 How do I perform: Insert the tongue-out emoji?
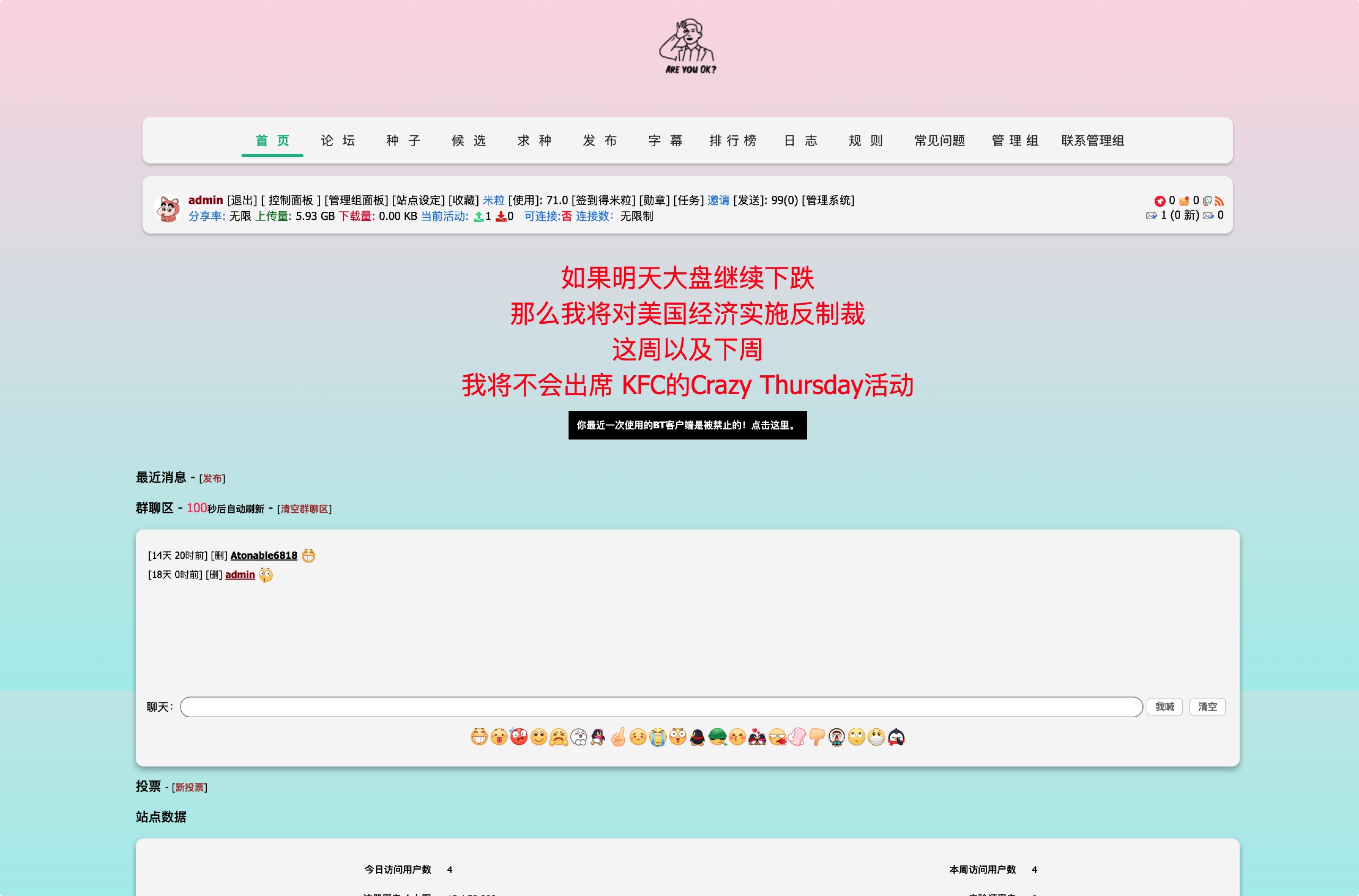pos(499,737)
